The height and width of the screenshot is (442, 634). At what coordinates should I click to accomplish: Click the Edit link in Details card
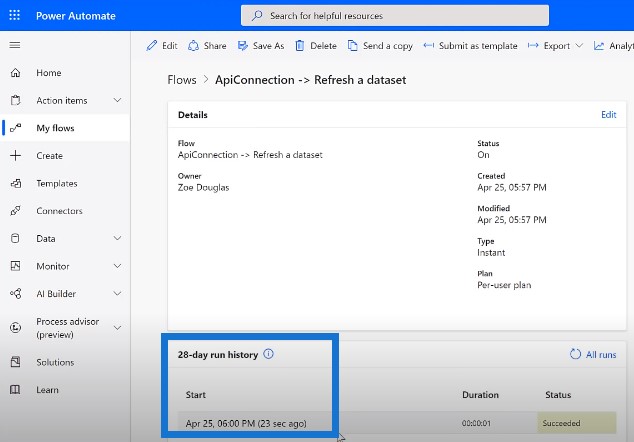[609, 114]
